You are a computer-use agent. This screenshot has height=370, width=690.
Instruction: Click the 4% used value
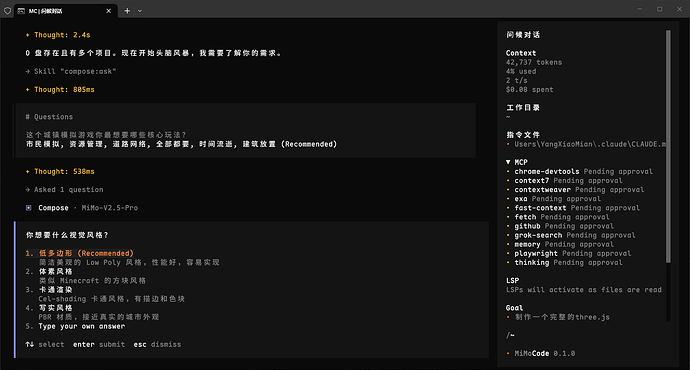(521, 71)
